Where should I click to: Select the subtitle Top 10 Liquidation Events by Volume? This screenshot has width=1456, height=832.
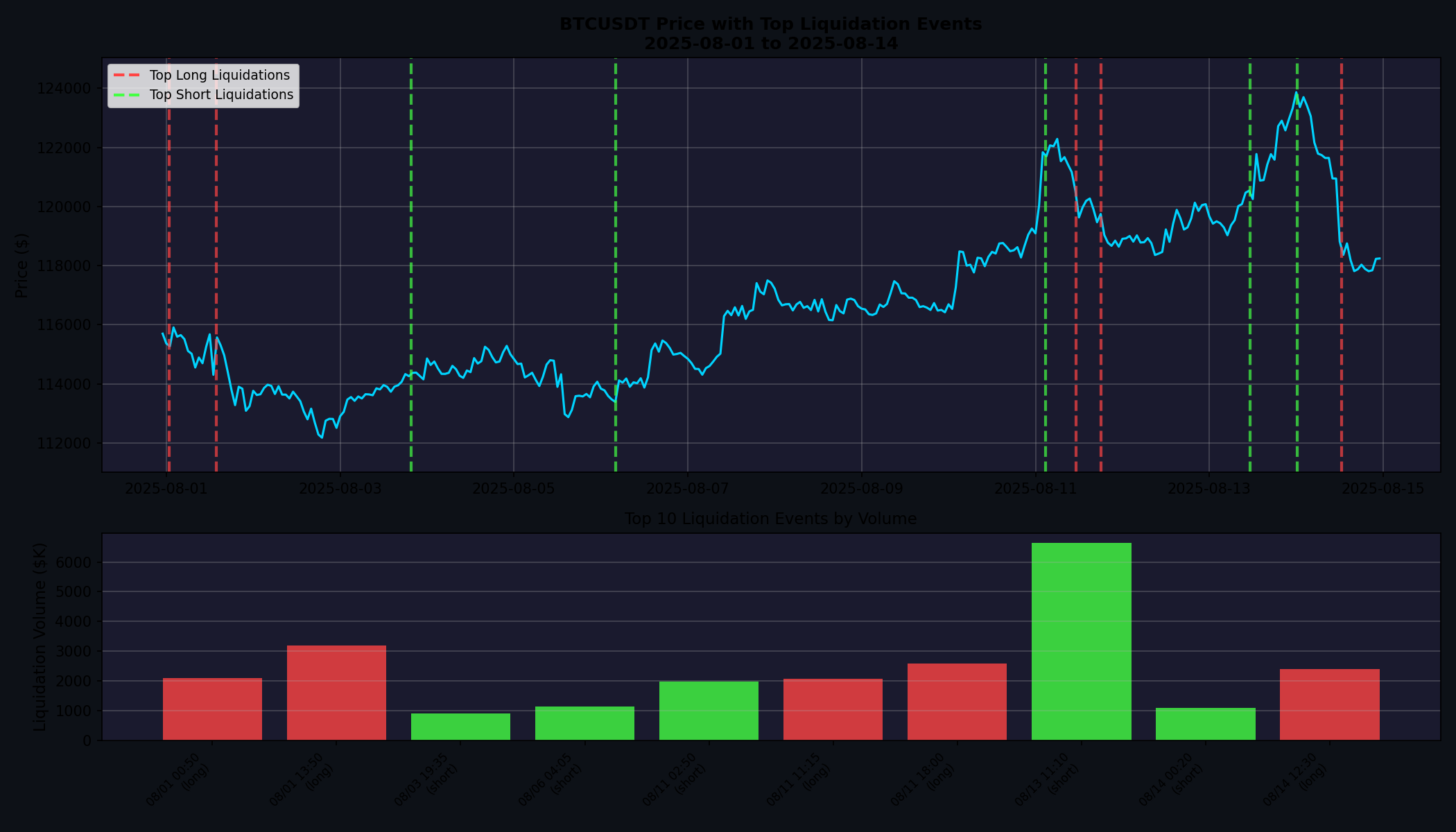point(770,518)
